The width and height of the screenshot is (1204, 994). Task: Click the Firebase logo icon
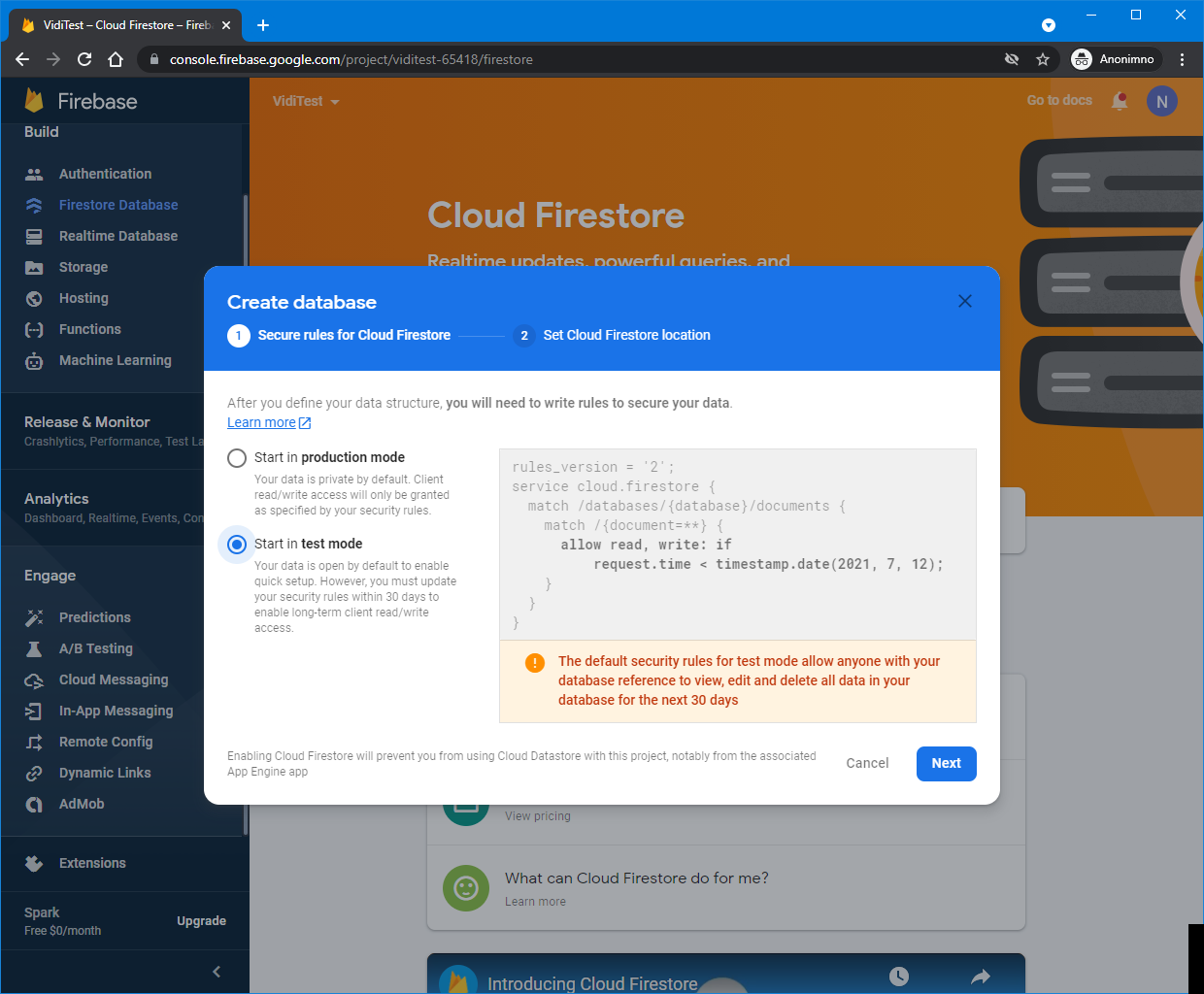(x=34, y=100)
